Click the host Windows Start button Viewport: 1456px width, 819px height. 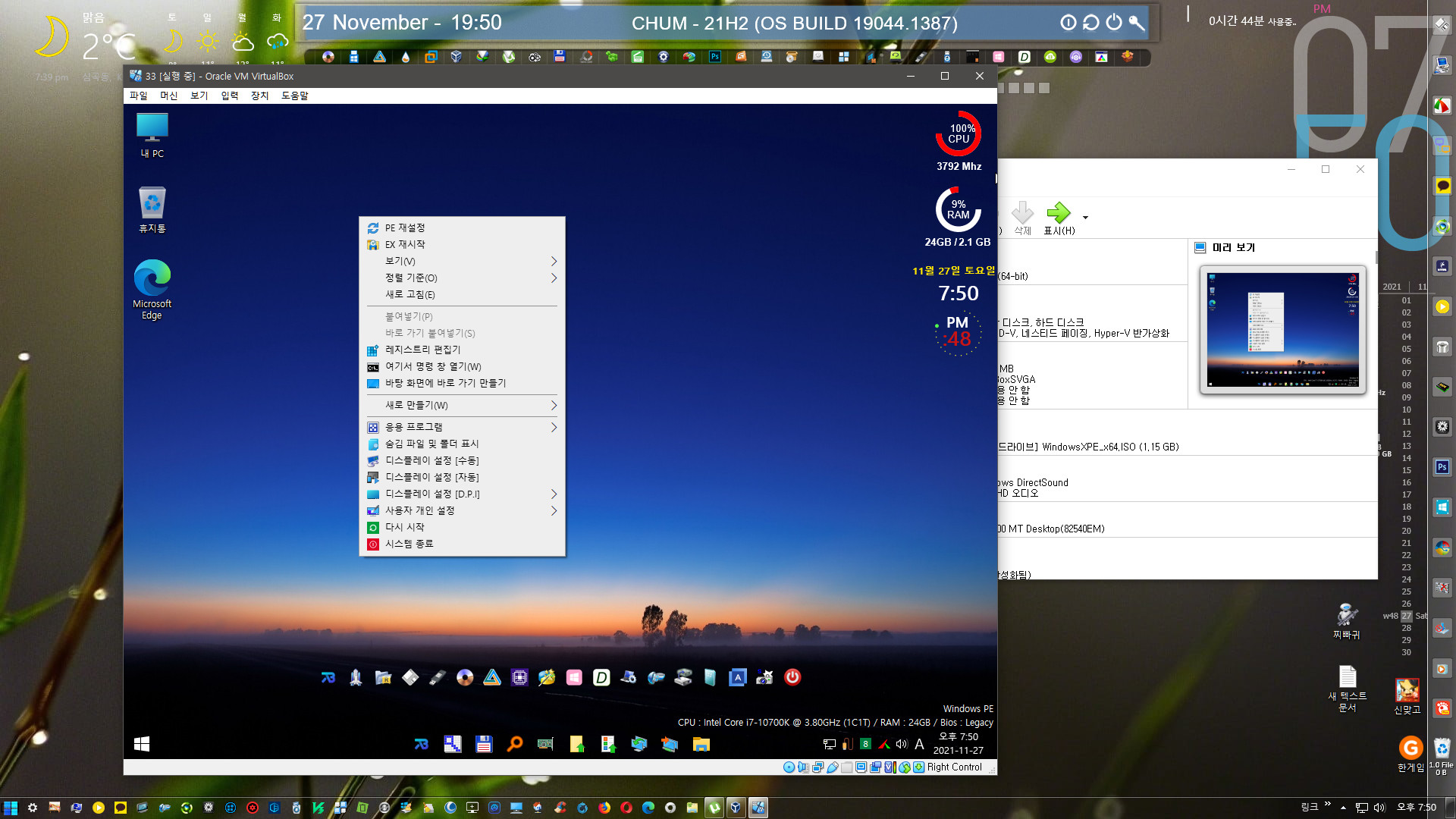(x=10, y=808)
